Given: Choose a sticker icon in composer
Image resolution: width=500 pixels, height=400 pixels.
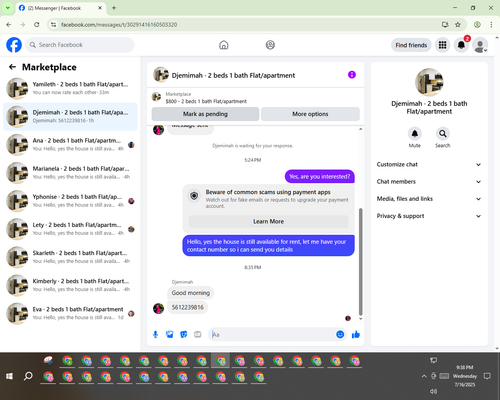Looking at the screenshot, I should click(x=184, y=334).
